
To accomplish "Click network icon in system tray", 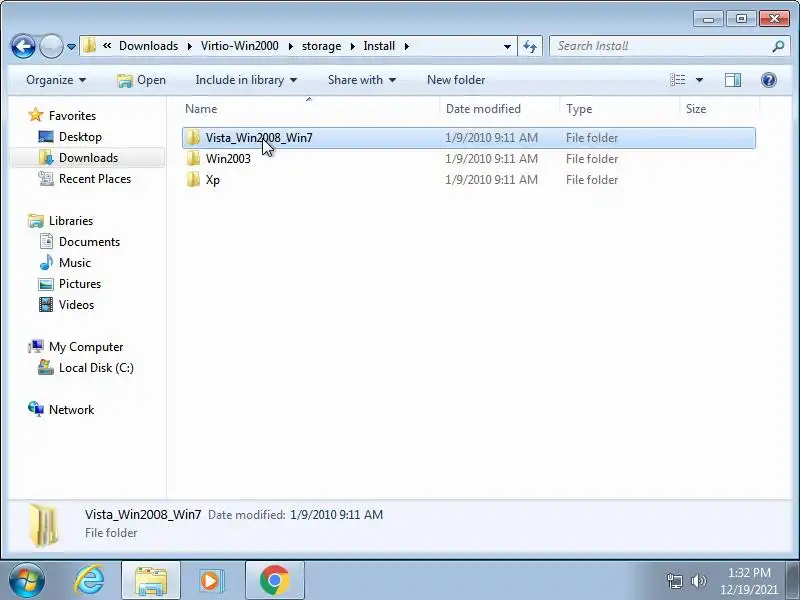I will 674,581.
